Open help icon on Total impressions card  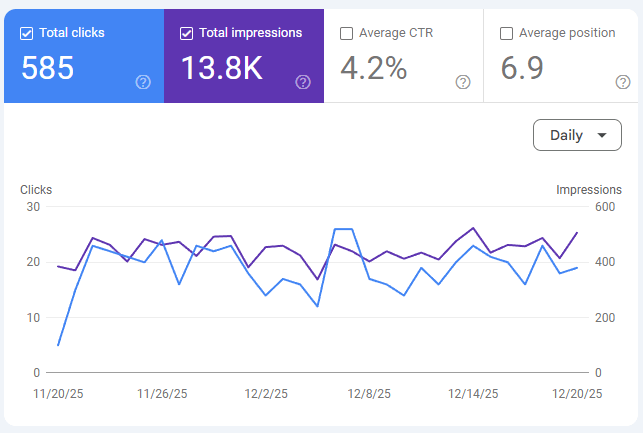point(303,82)
